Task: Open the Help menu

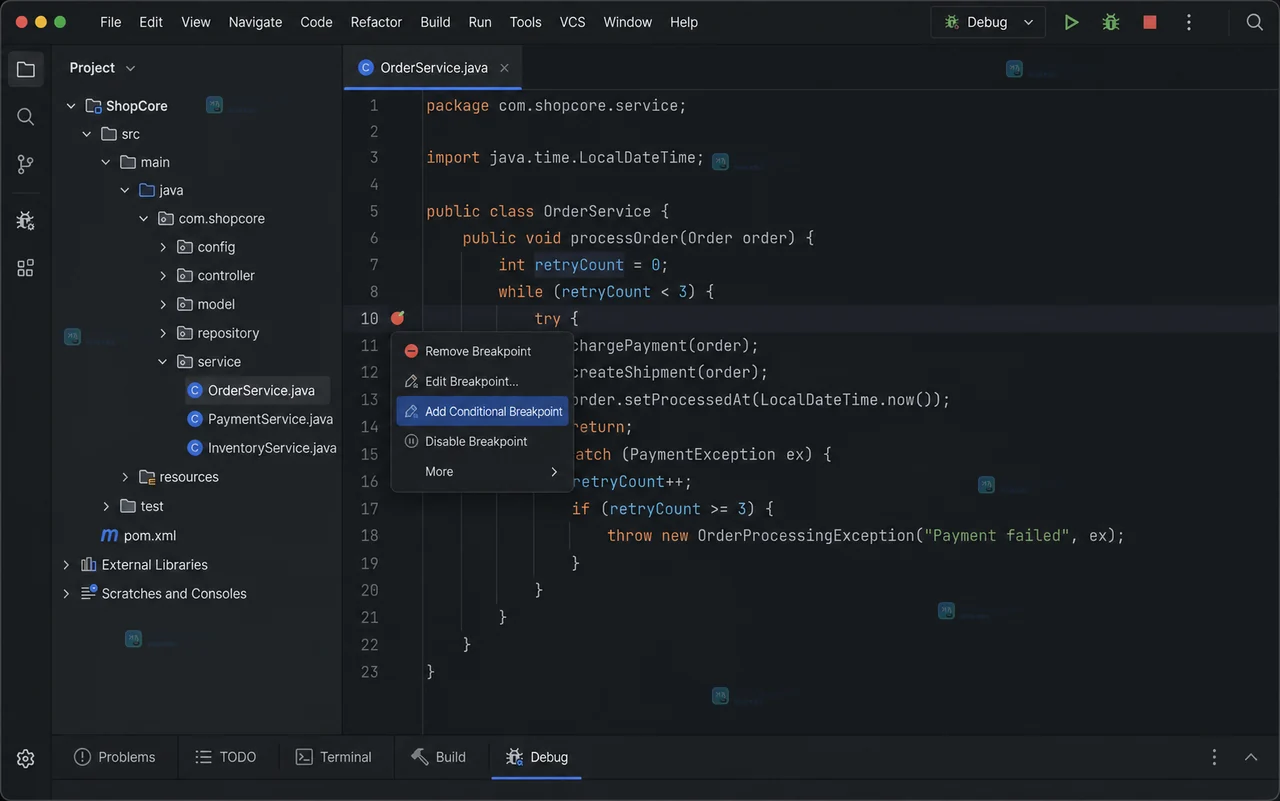Action: pyautogui.click(x=684, y=22)
